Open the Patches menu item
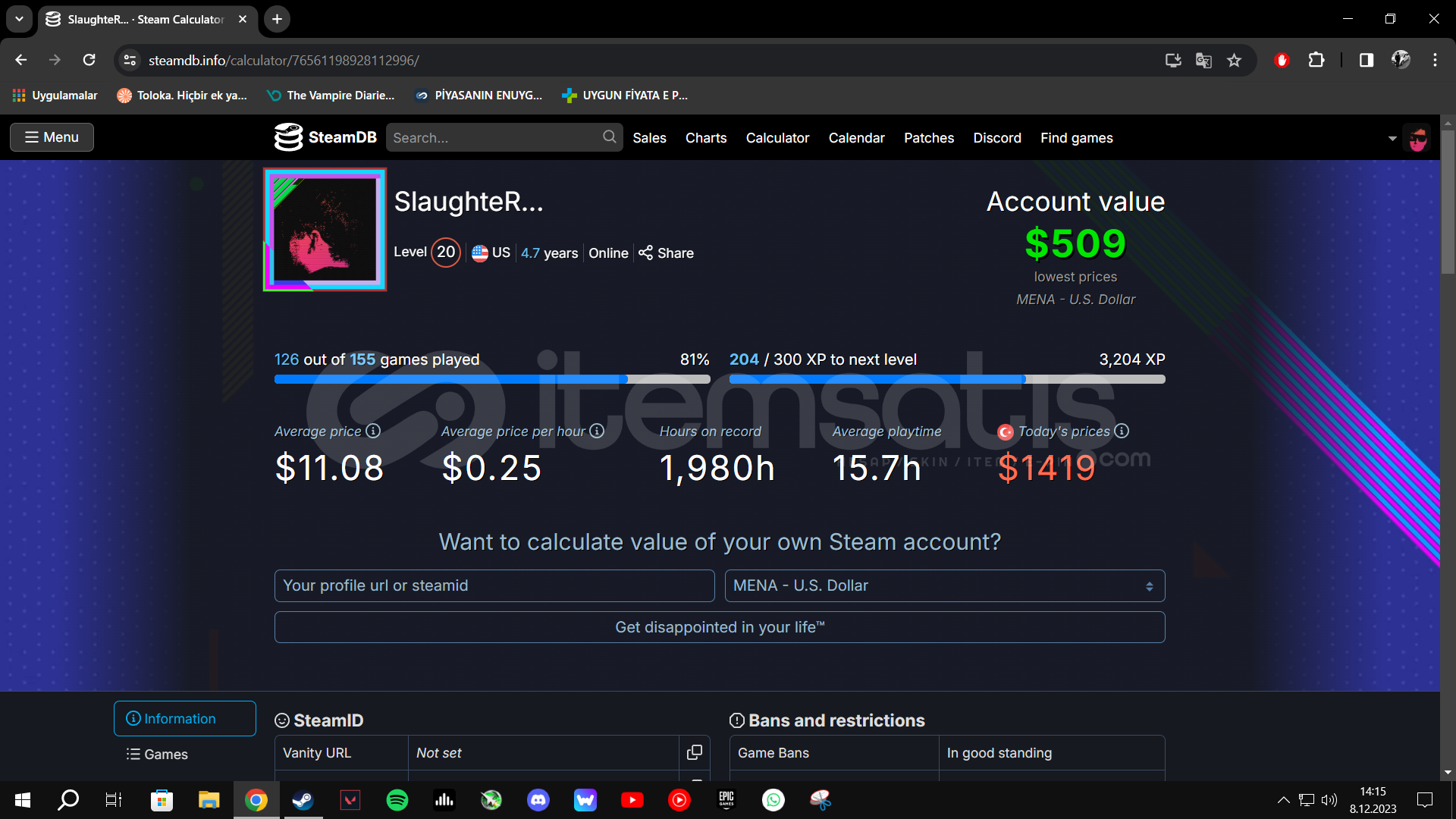This screenshot has height=819, width=1456. click(x=929, y=137)
